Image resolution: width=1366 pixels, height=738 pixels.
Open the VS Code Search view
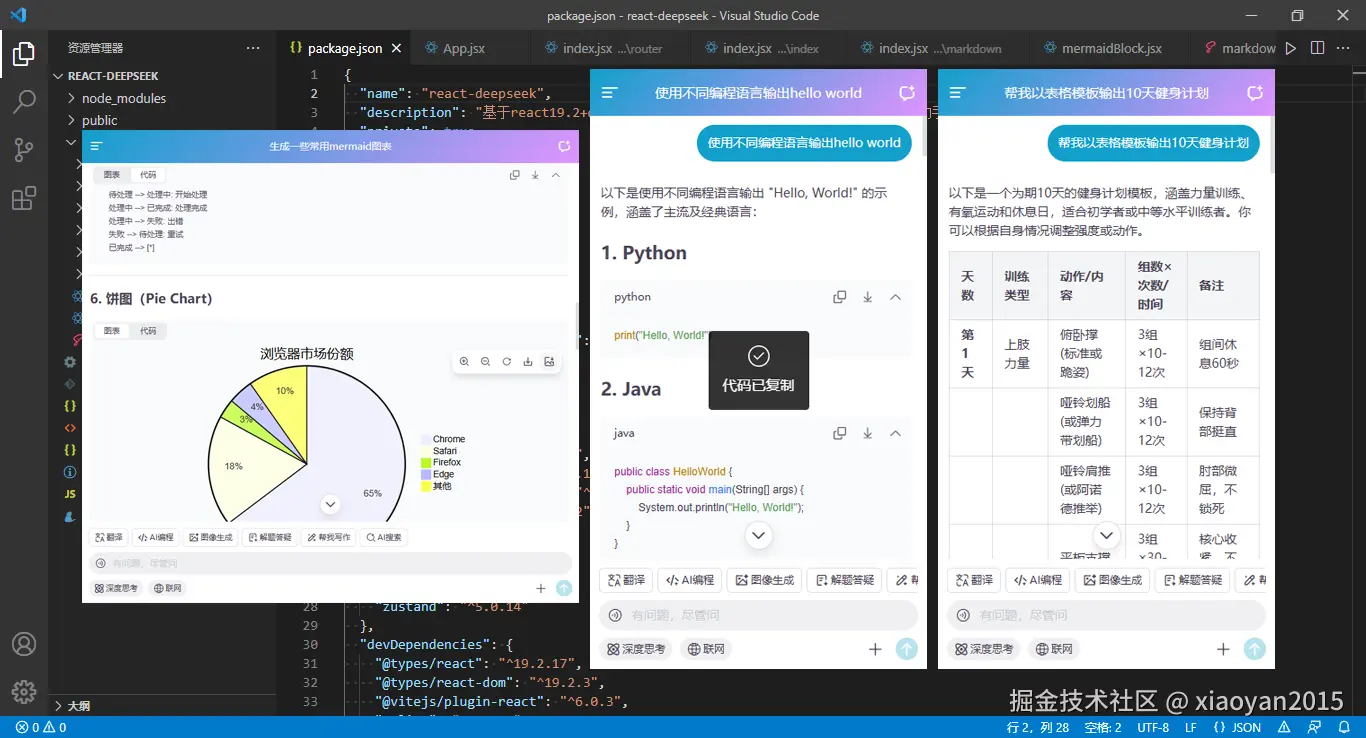click(x=24, y=101)
